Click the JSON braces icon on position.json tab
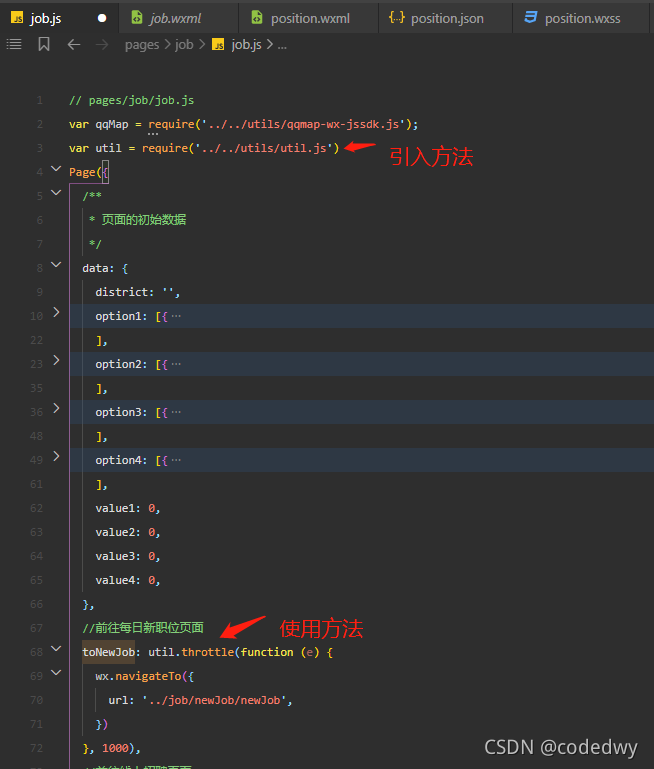The width and height of the screenshot is (654, 769). click(397, 18)
